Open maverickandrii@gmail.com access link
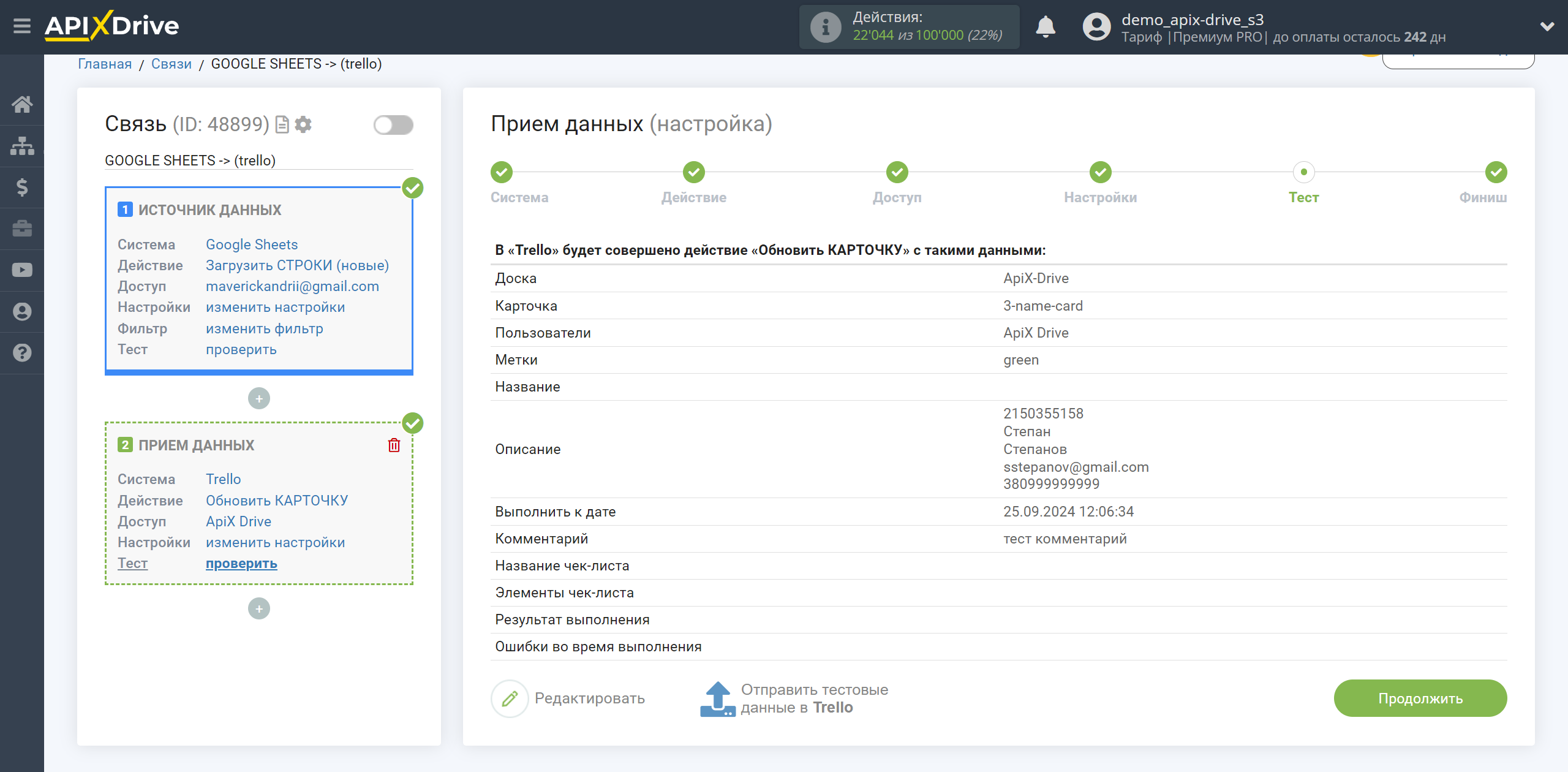The height and width of the screenshot is (772, 1568). [292, 286]
